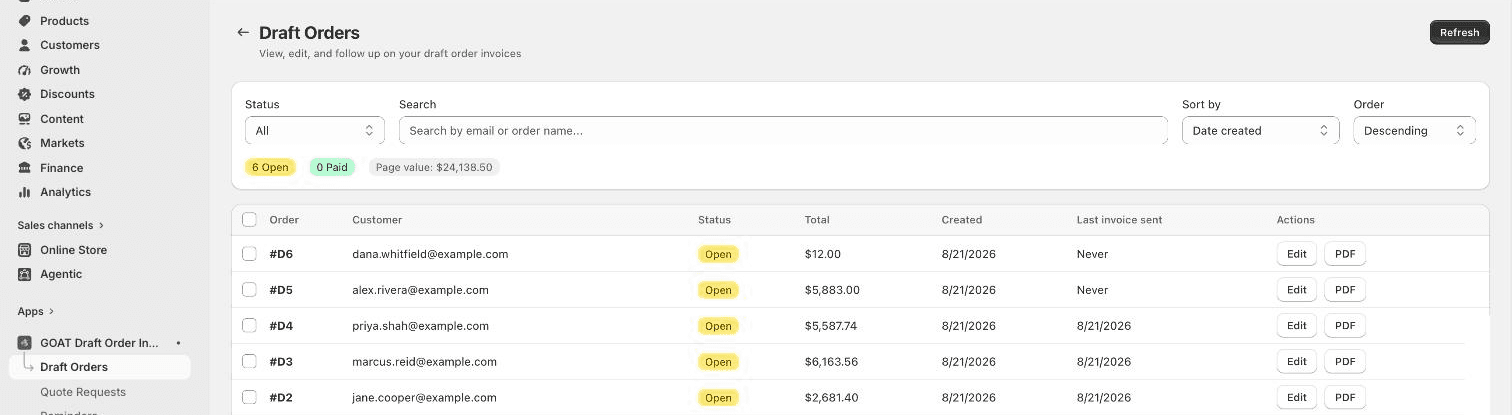The width and height of the screenshot is (1512, 415).
Task: Toggle the select-all orders checkbox in header
Action: pyautogui.click(x=249, y=220)
